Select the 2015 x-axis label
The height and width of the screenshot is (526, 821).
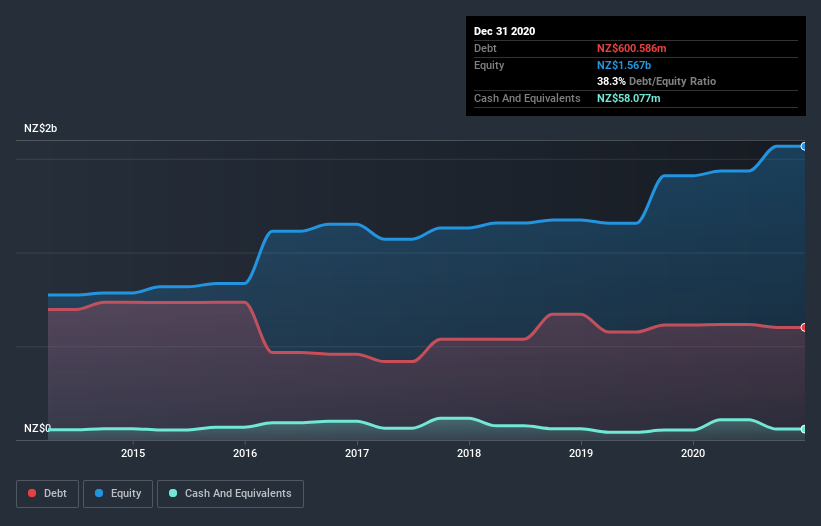(133, 453)
